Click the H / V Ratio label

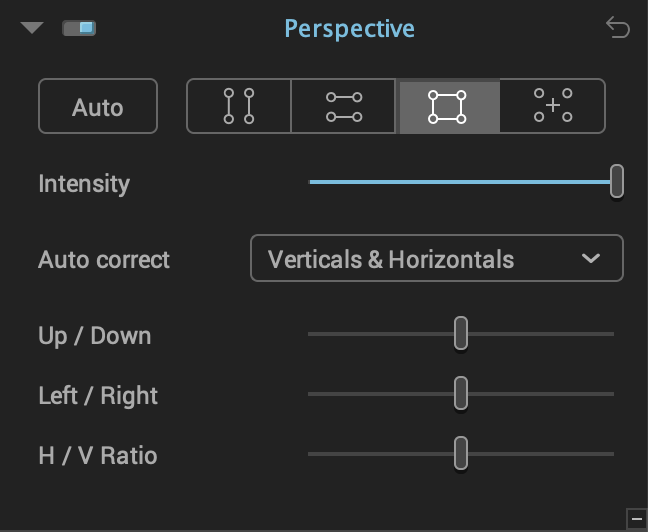[x=98, y=456]
